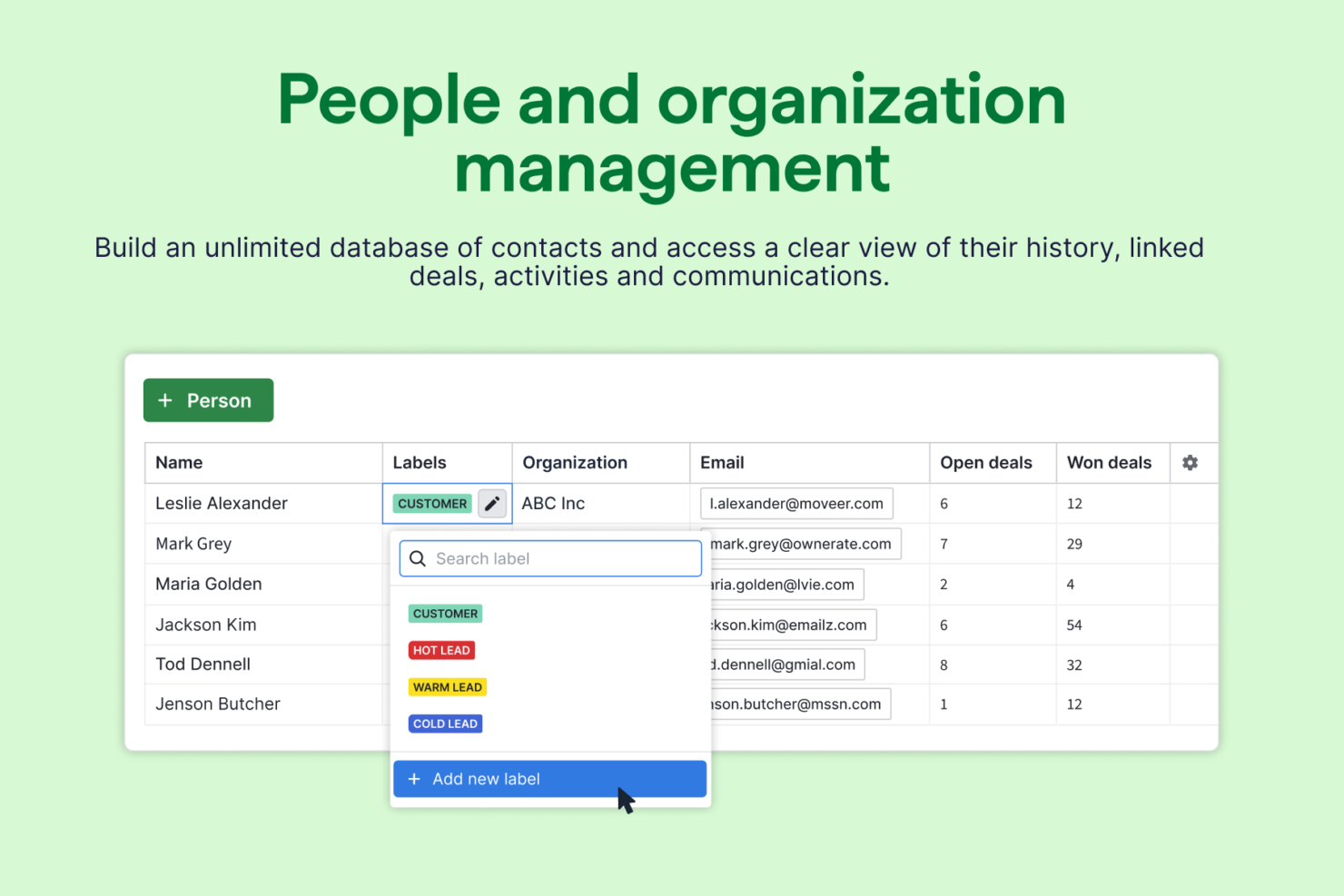
Task: Click the Won deals column header
Action: coord(1109,463)
